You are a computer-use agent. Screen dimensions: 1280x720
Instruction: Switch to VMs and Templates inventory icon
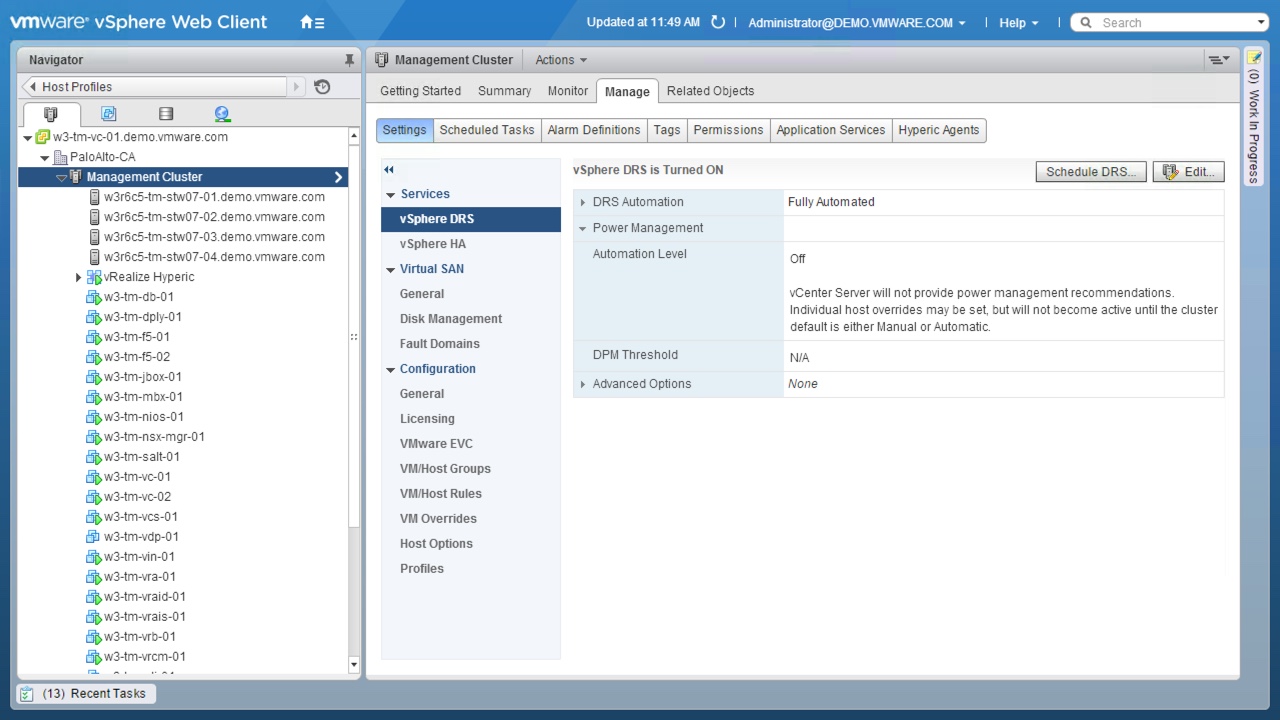click(108, 114)
